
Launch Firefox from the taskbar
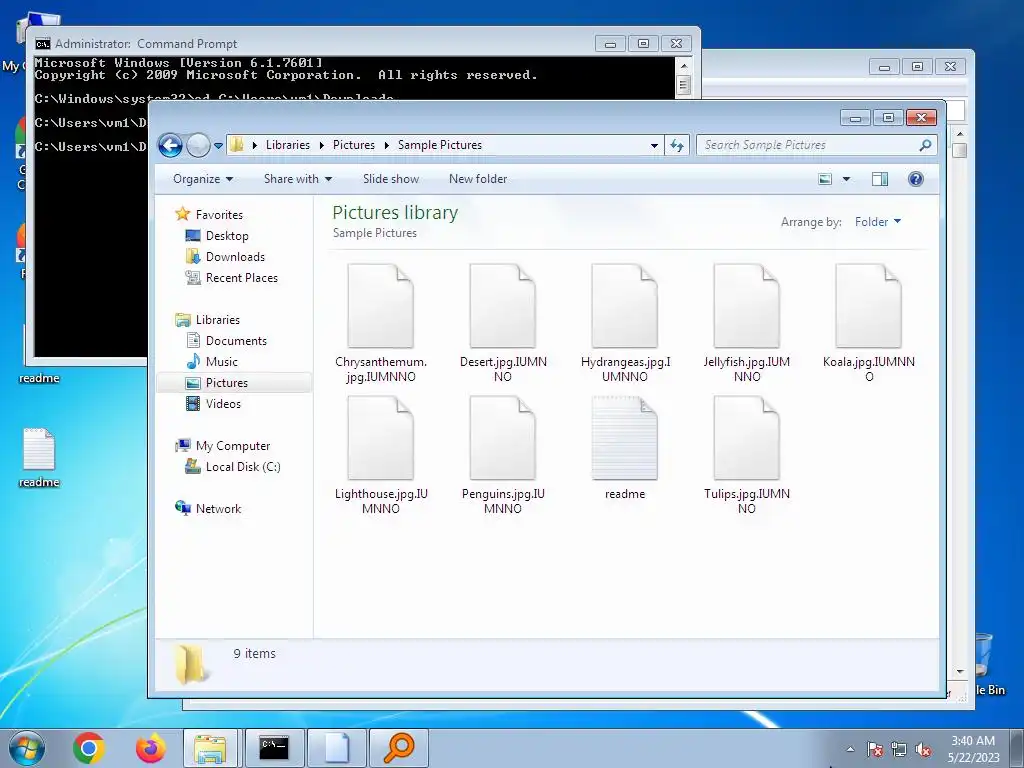click(150, 748)
